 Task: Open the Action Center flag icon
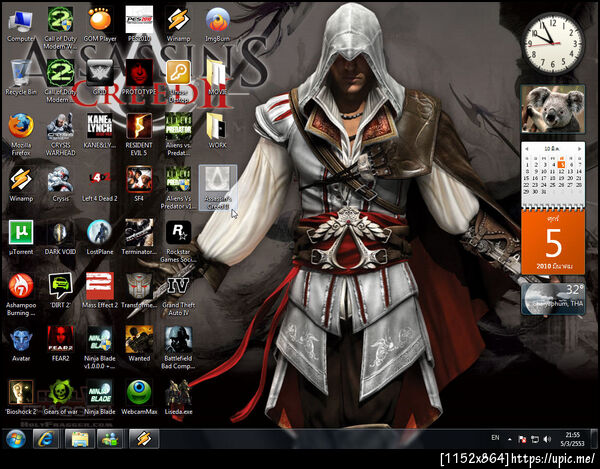[522, 440]
